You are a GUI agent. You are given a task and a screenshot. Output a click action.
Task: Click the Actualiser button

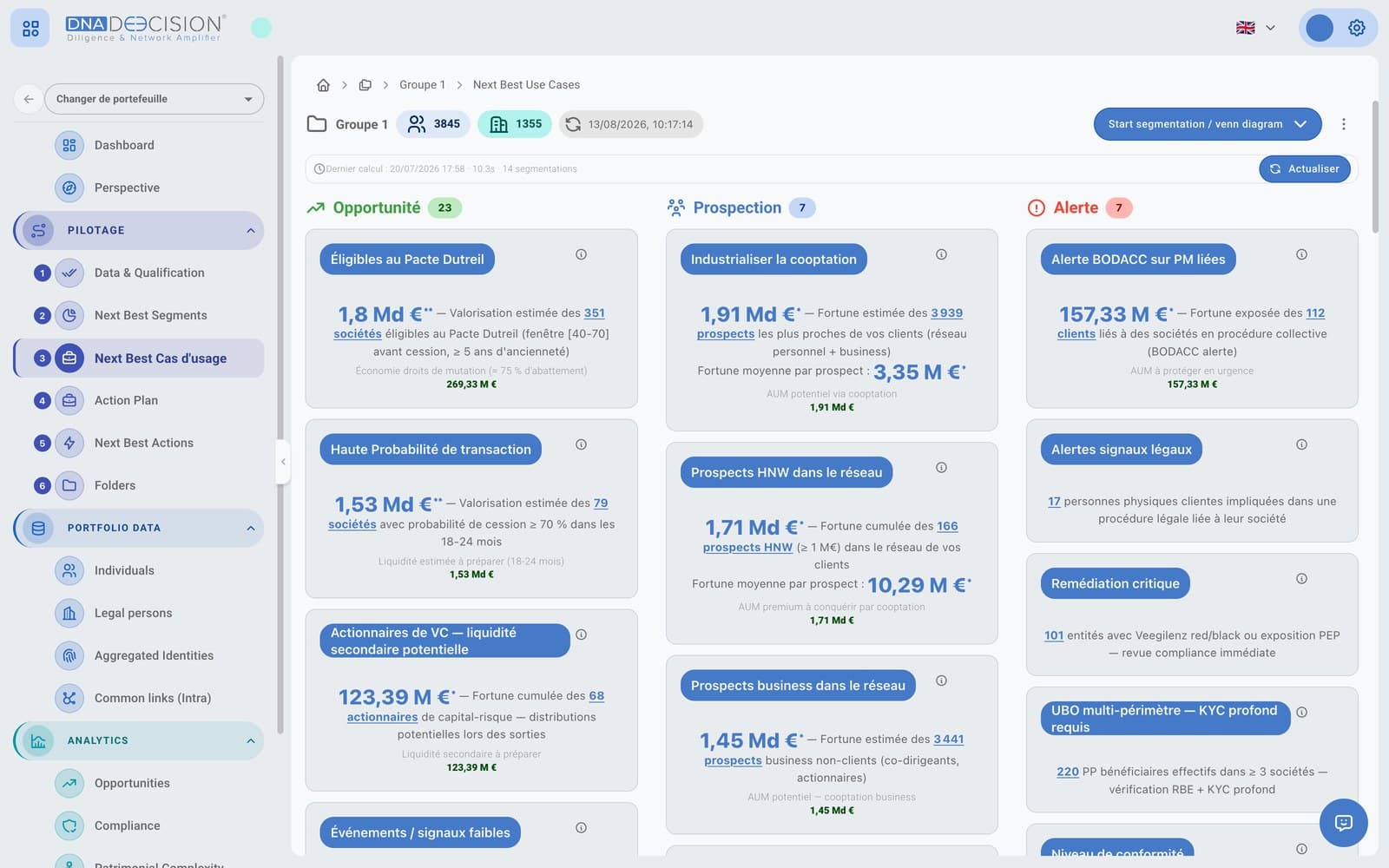click(x=1305, y=168)
